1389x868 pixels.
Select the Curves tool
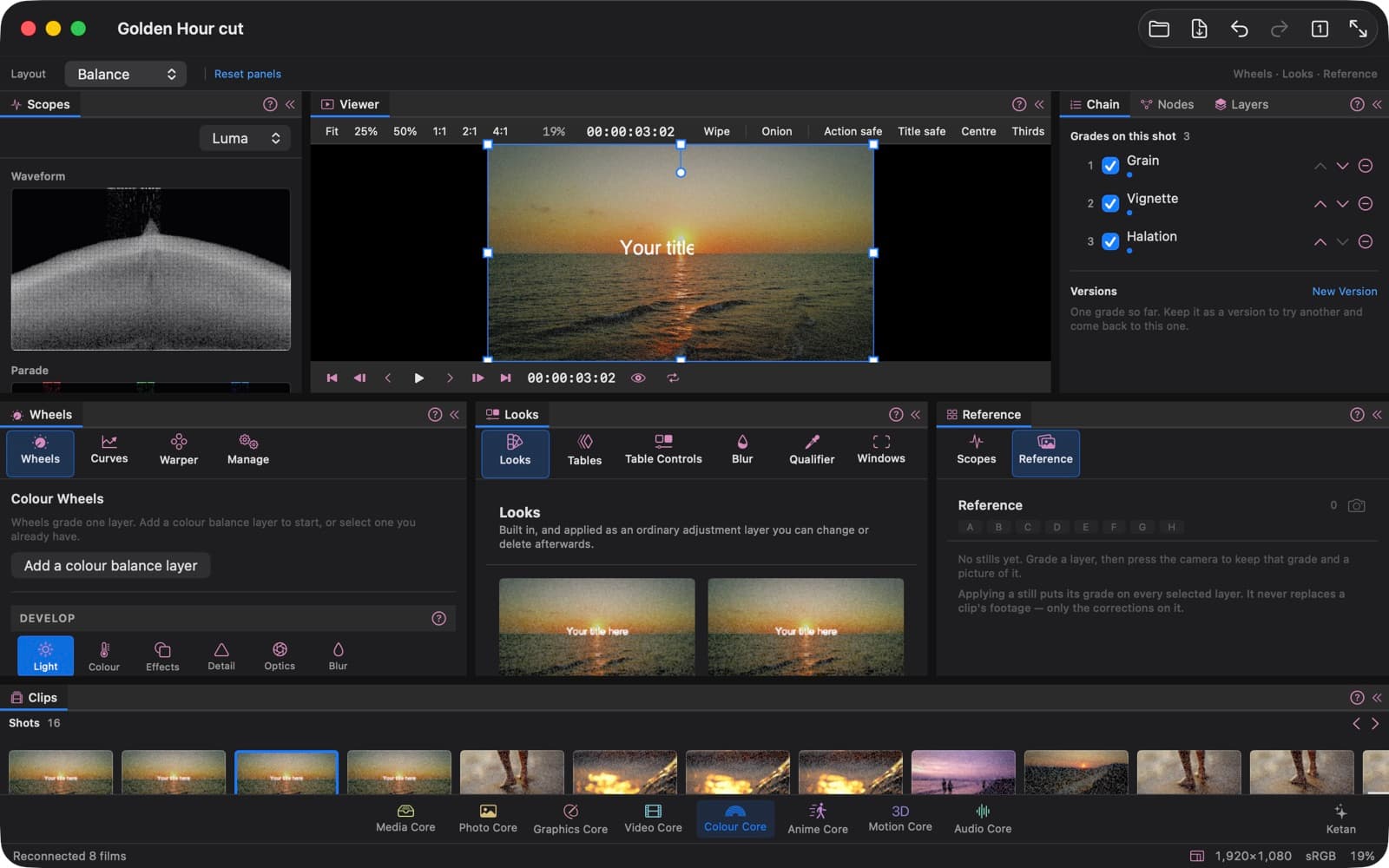point(109,450)
